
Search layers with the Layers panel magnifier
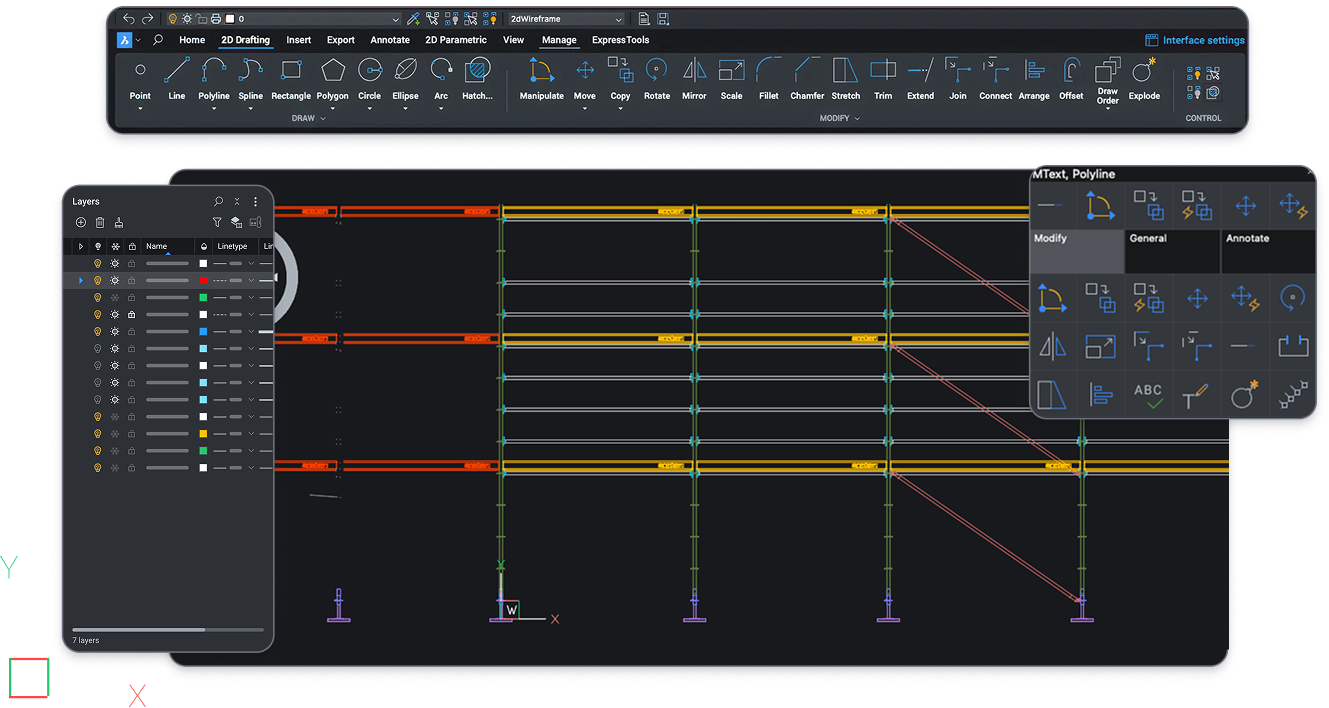pos(218,201)
